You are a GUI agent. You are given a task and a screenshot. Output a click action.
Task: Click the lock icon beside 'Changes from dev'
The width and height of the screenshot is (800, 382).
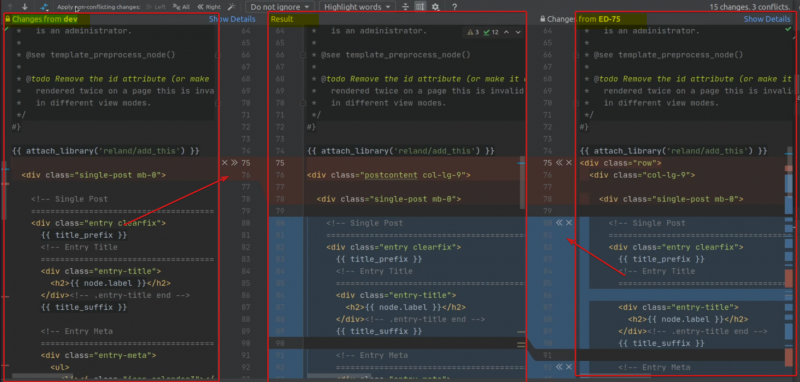(x=8, y=19)
